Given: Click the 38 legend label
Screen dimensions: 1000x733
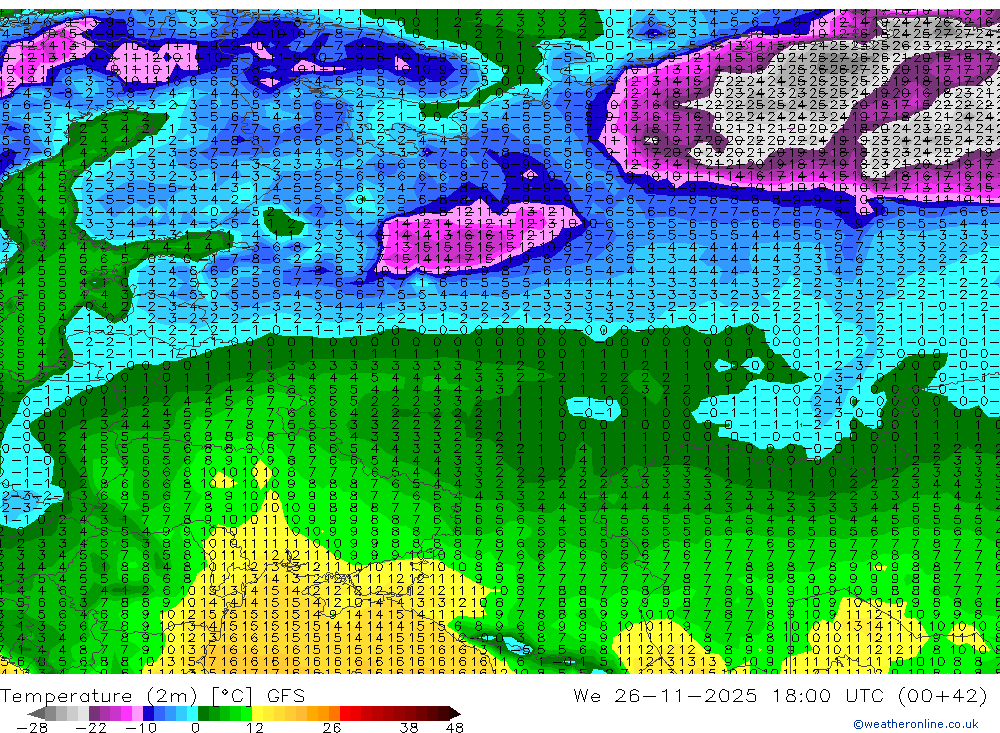Looking at the screenshot, I should (x=408, y=727).
